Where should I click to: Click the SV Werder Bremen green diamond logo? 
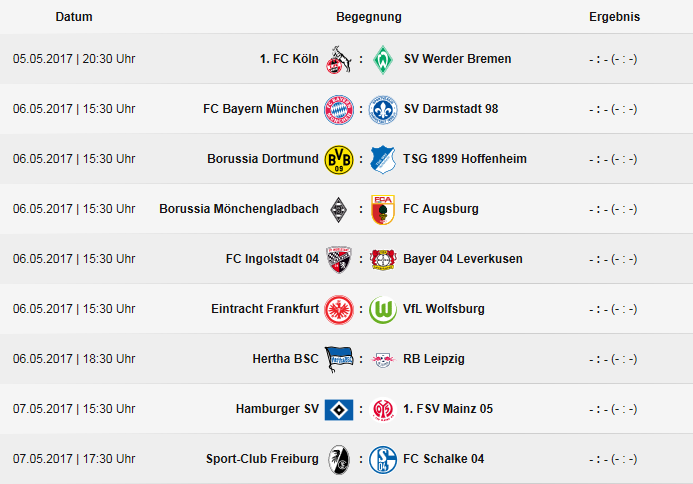click(383, 59)
